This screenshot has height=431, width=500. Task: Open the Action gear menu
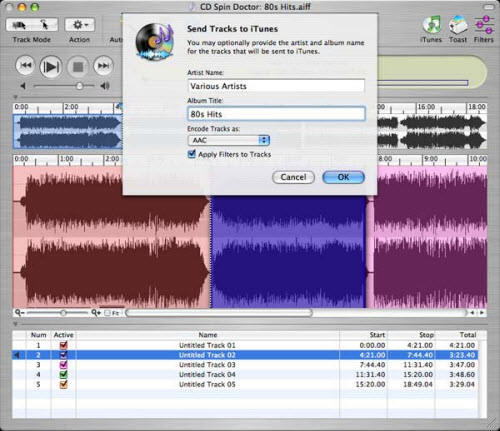80,25
